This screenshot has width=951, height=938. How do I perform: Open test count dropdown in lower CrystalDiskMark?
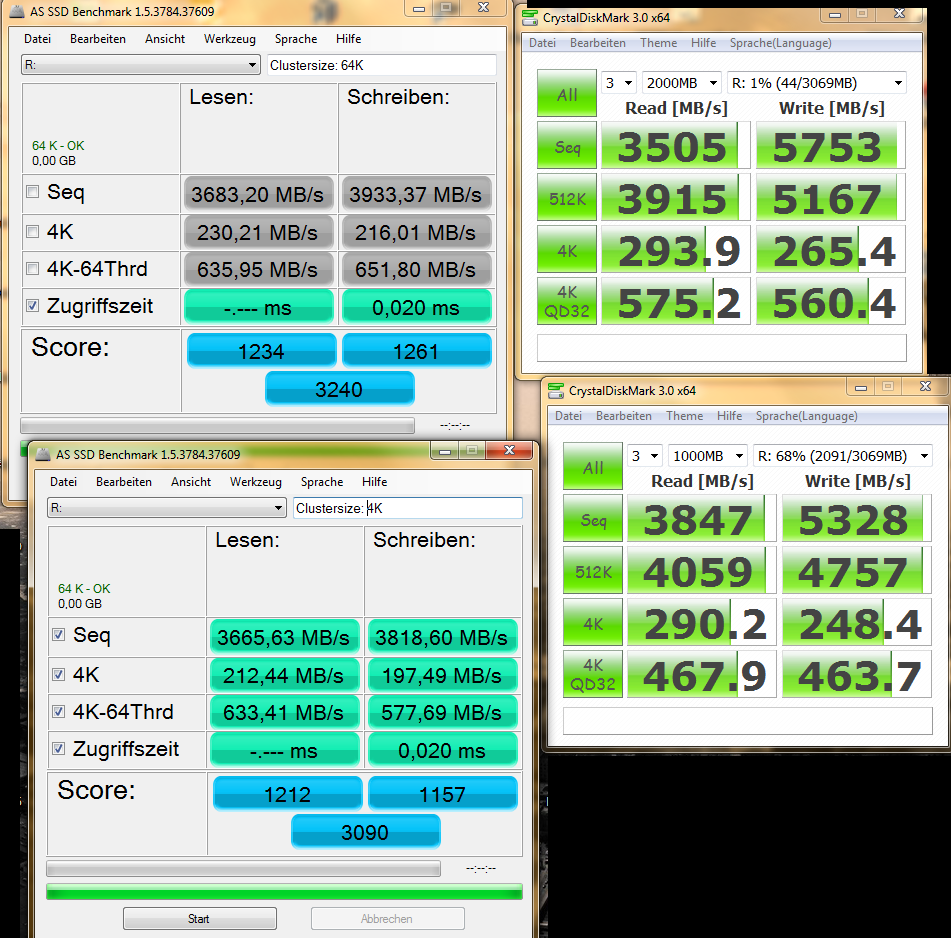tap(644, 456)
